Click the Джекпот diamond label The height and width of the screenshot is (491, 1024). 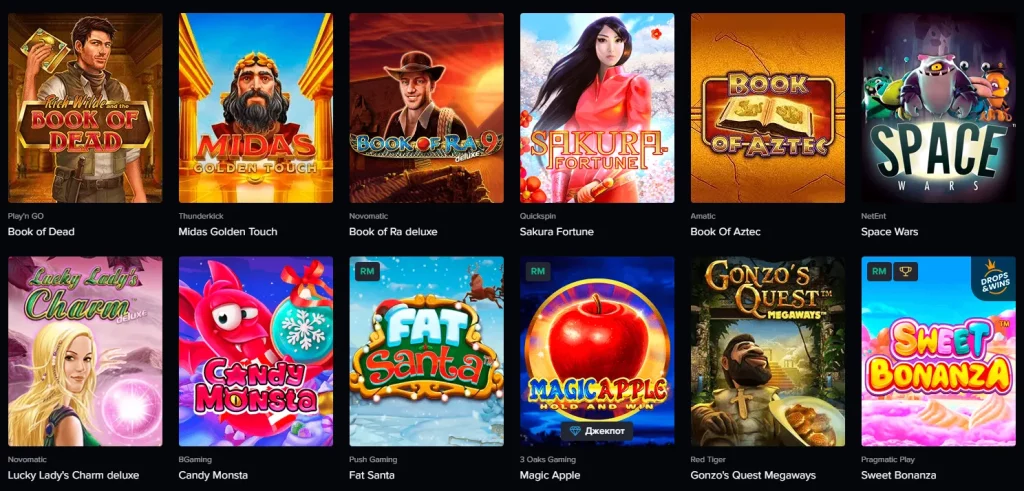tap(597, 431)
